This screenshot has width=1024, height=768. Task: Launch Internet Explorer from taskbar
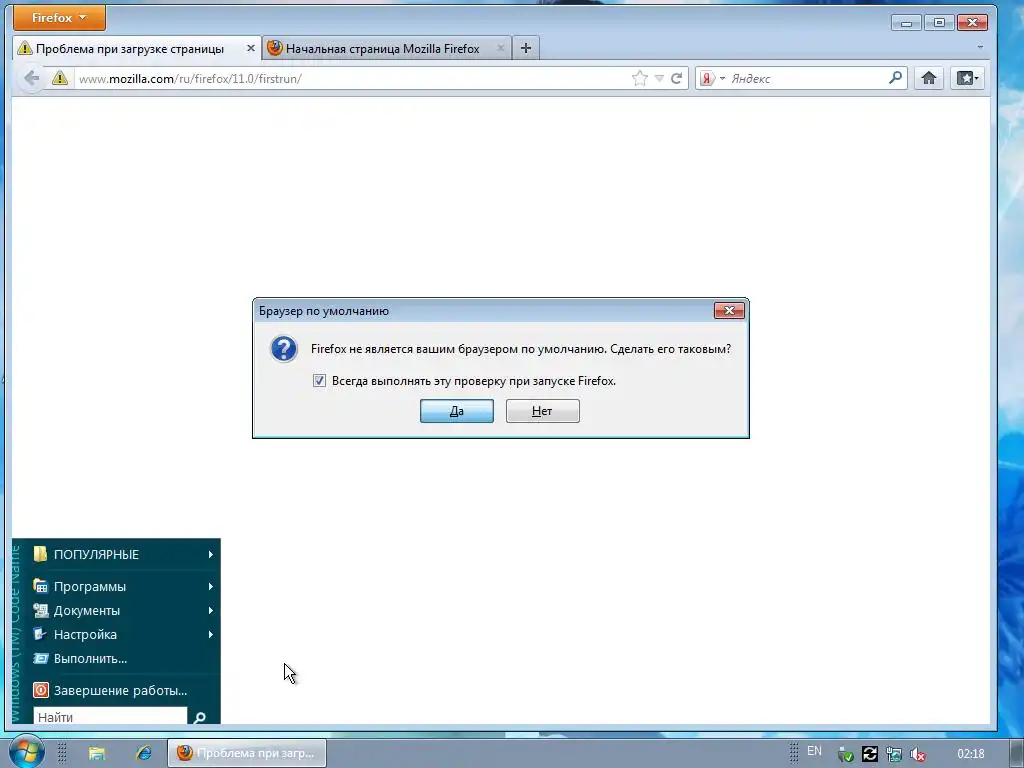[x=144, y=754]
